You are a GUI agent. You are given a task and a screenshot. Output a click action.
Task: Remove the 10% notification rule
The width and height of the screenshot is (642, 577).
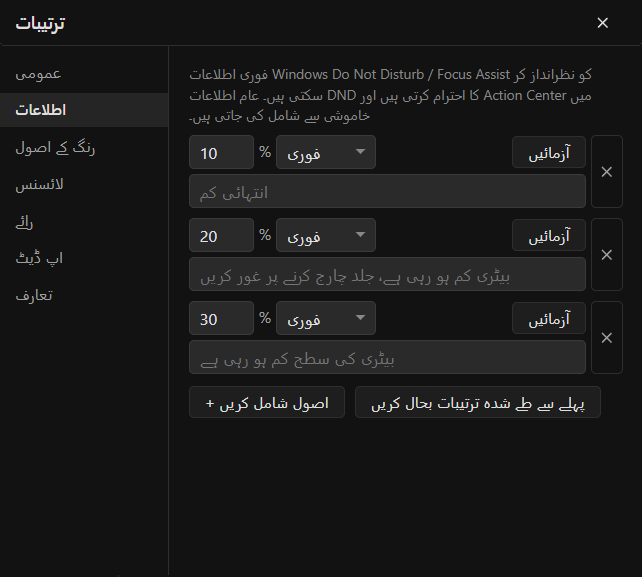click(x=607, y=172)
